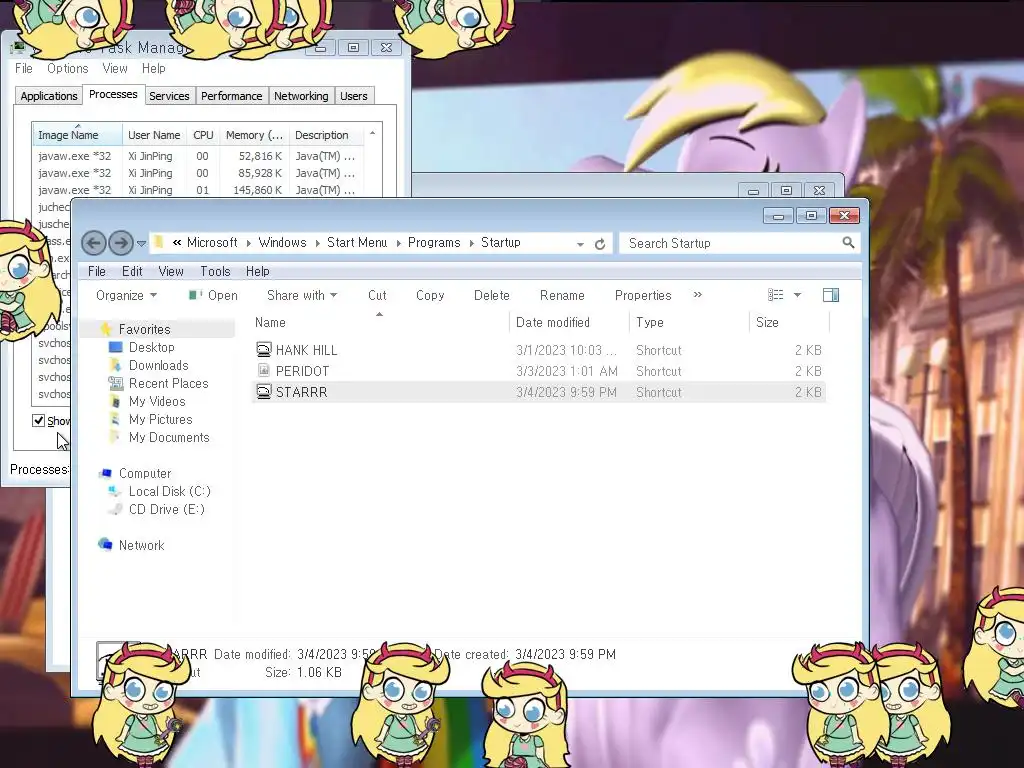Open Task Manager's File menu
The image size is (1024, 768).
pos(24,68)
